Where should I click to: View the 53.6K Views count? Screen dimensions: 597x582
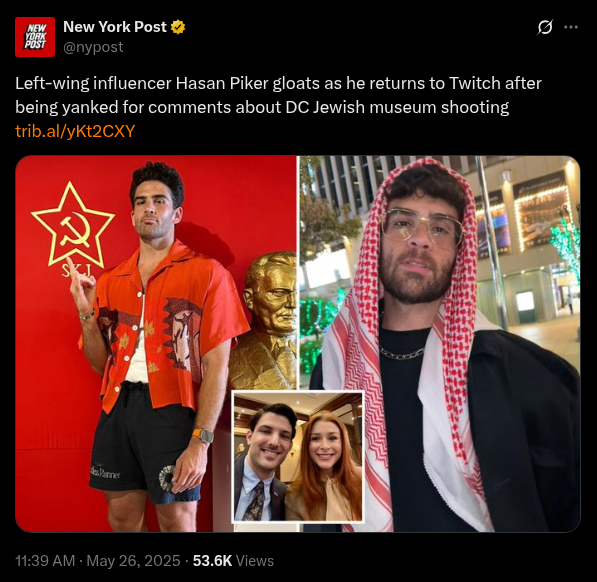(x=233, y=561)
